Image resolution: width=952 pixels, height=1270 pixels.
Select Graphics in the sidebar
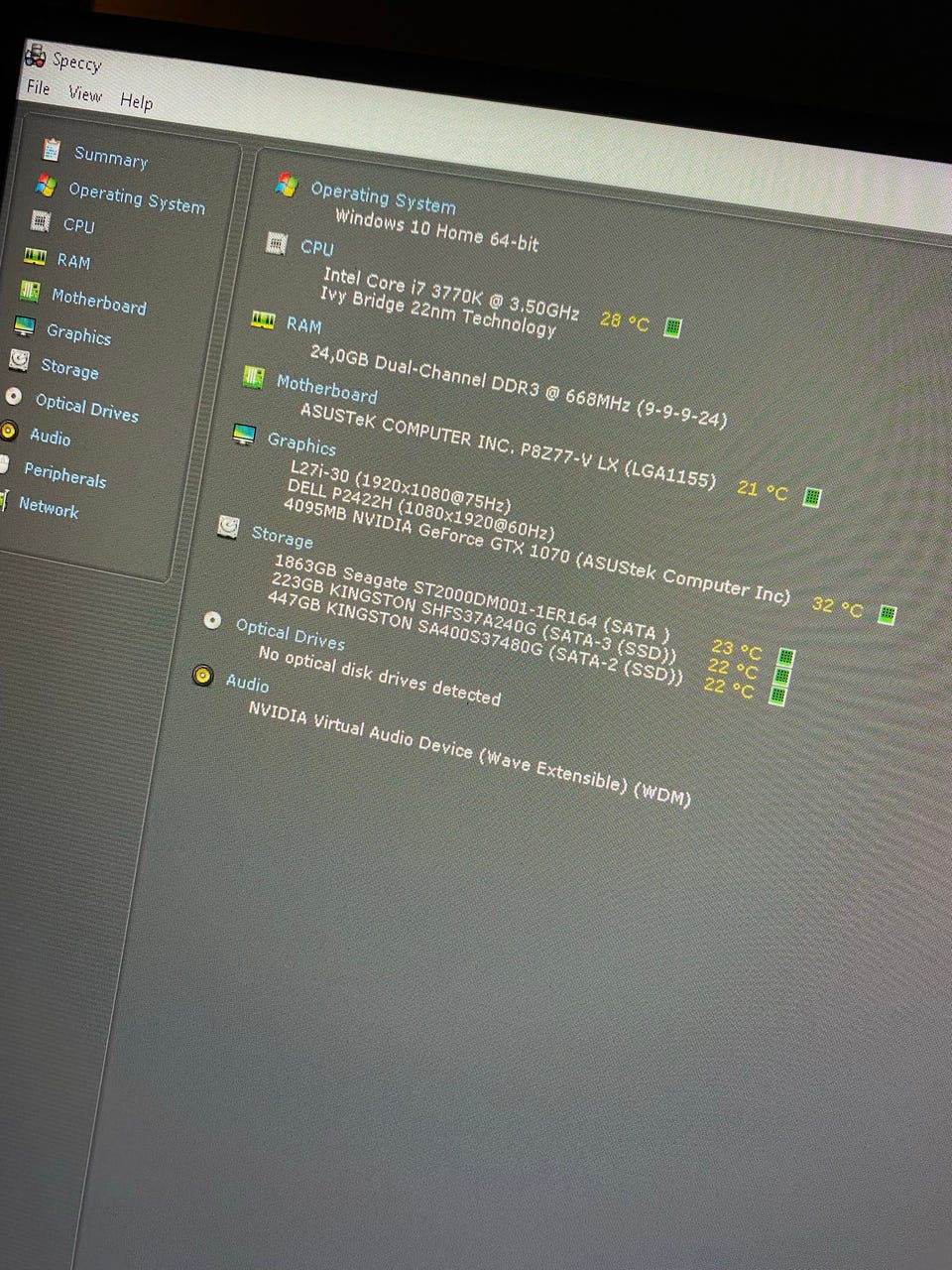click(x=78, y=334)
